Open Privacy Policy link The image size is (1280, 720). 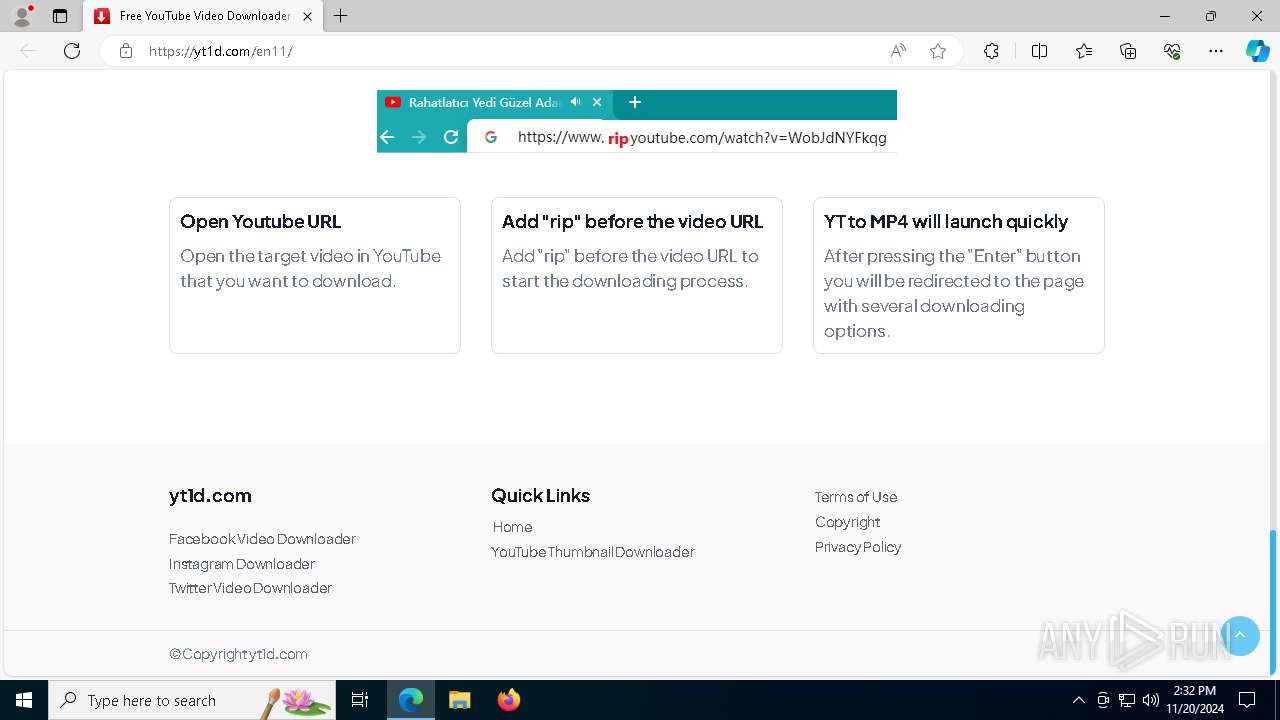(x=858, y=547)
